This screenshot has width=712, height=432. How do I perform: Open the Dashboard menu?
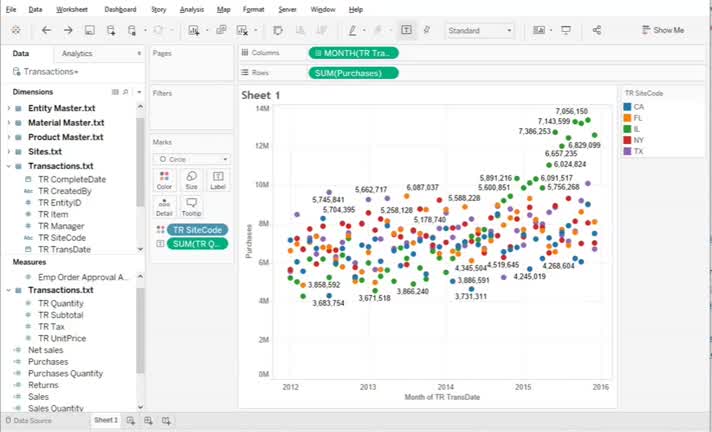(120, 9)
